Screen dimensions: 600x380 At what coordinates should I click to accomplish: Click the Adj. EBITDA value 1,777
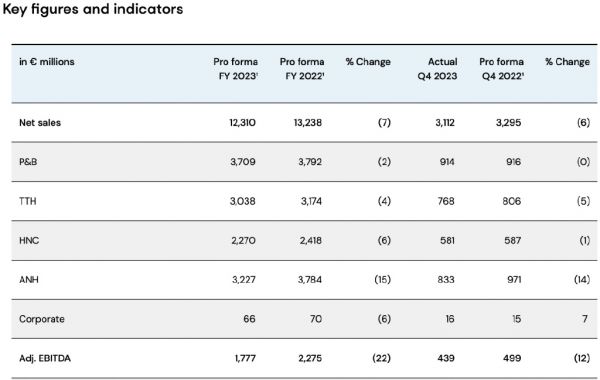[x=245, y=359]
